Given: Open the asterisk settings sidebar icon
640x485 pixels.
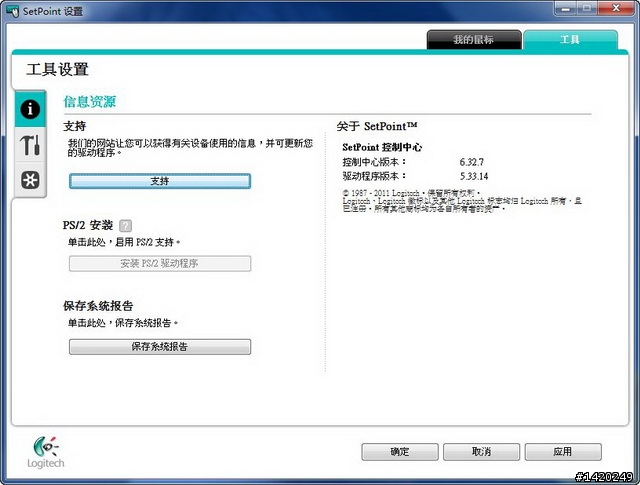Looking at the screenshot, I should point(30,180).
